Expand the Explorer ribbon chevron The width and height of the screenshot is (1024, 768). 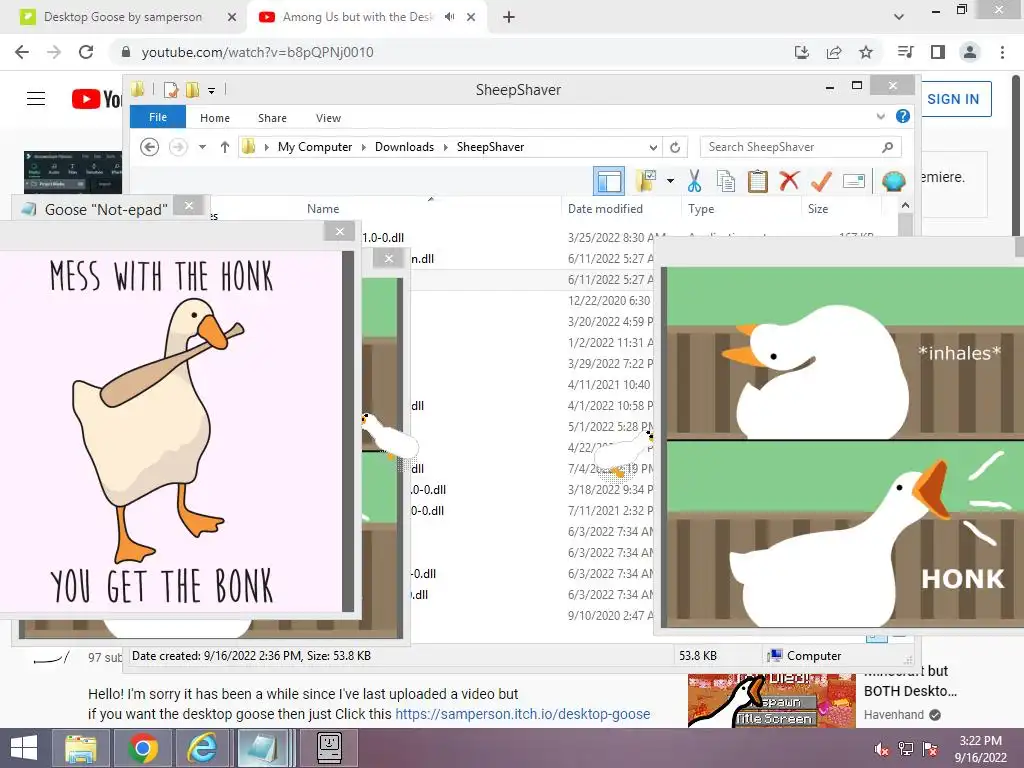[x=880, y=116]
